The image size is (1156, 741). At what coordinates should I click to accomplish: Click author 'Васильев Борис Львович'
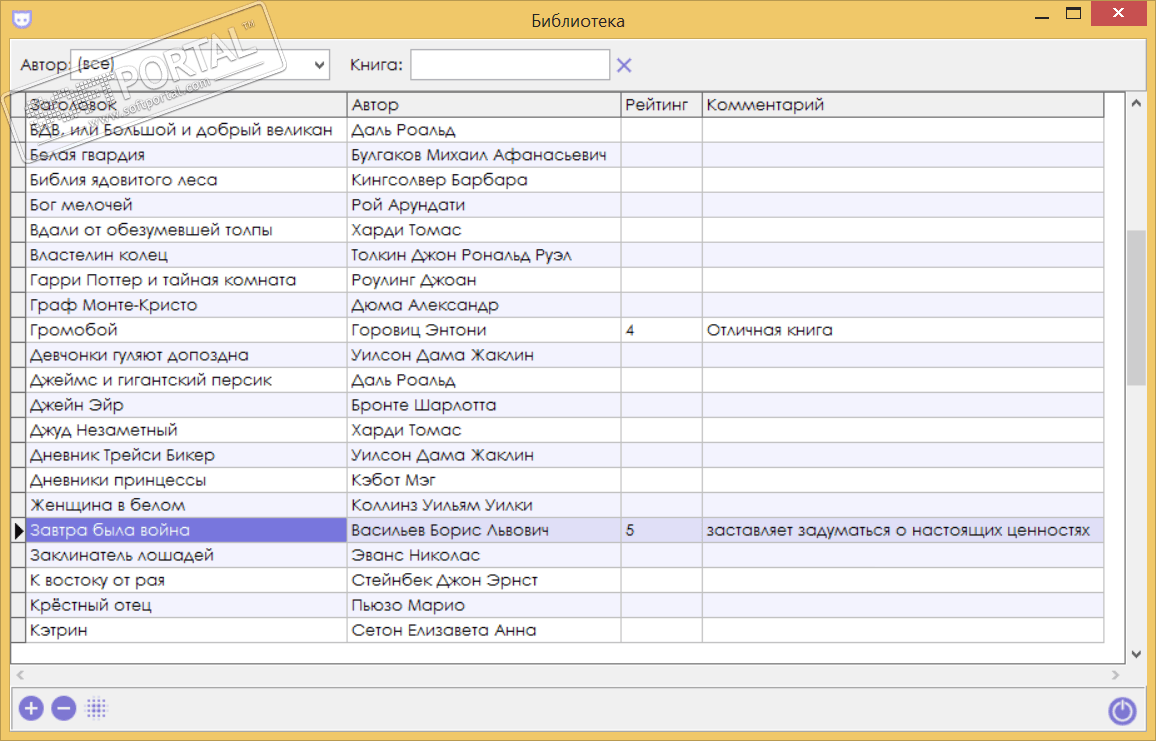484,531
